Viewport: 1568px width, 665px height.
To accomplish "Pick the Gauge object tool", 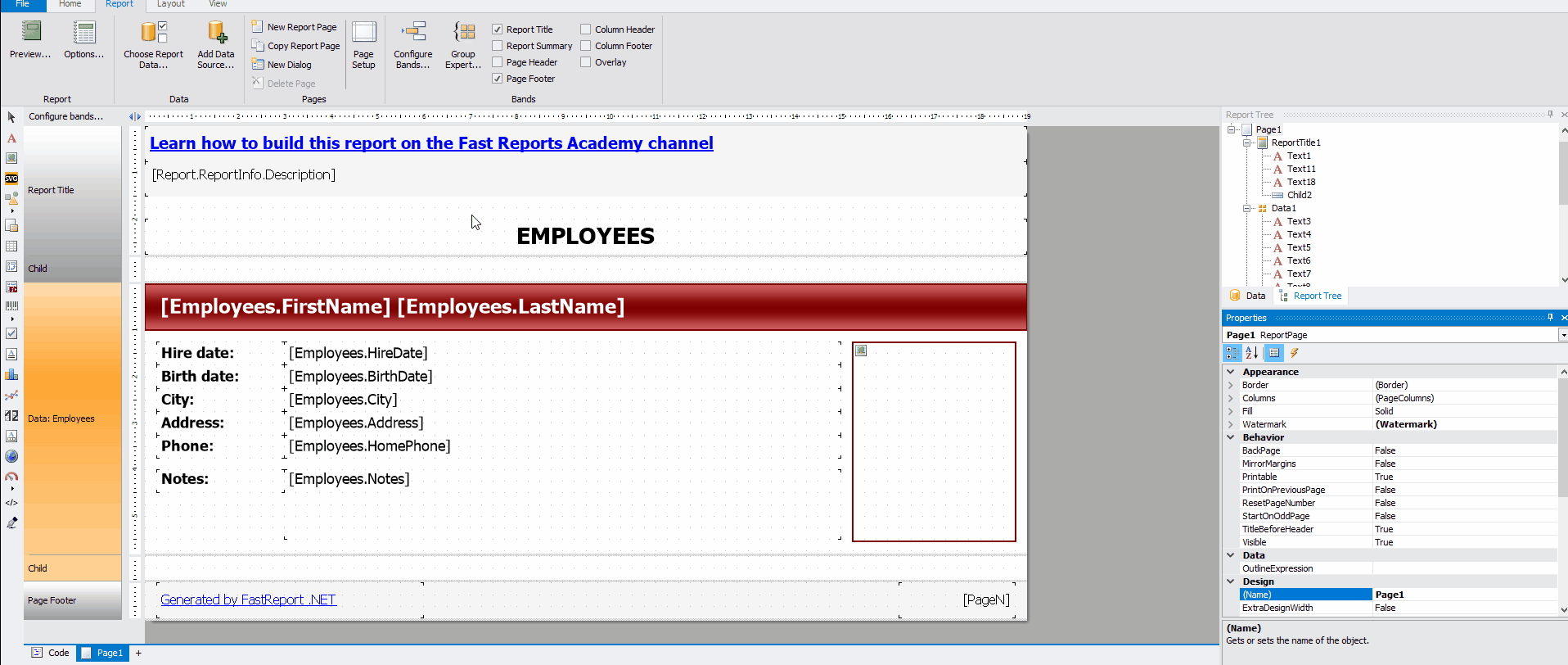I will tap(11, 477).
